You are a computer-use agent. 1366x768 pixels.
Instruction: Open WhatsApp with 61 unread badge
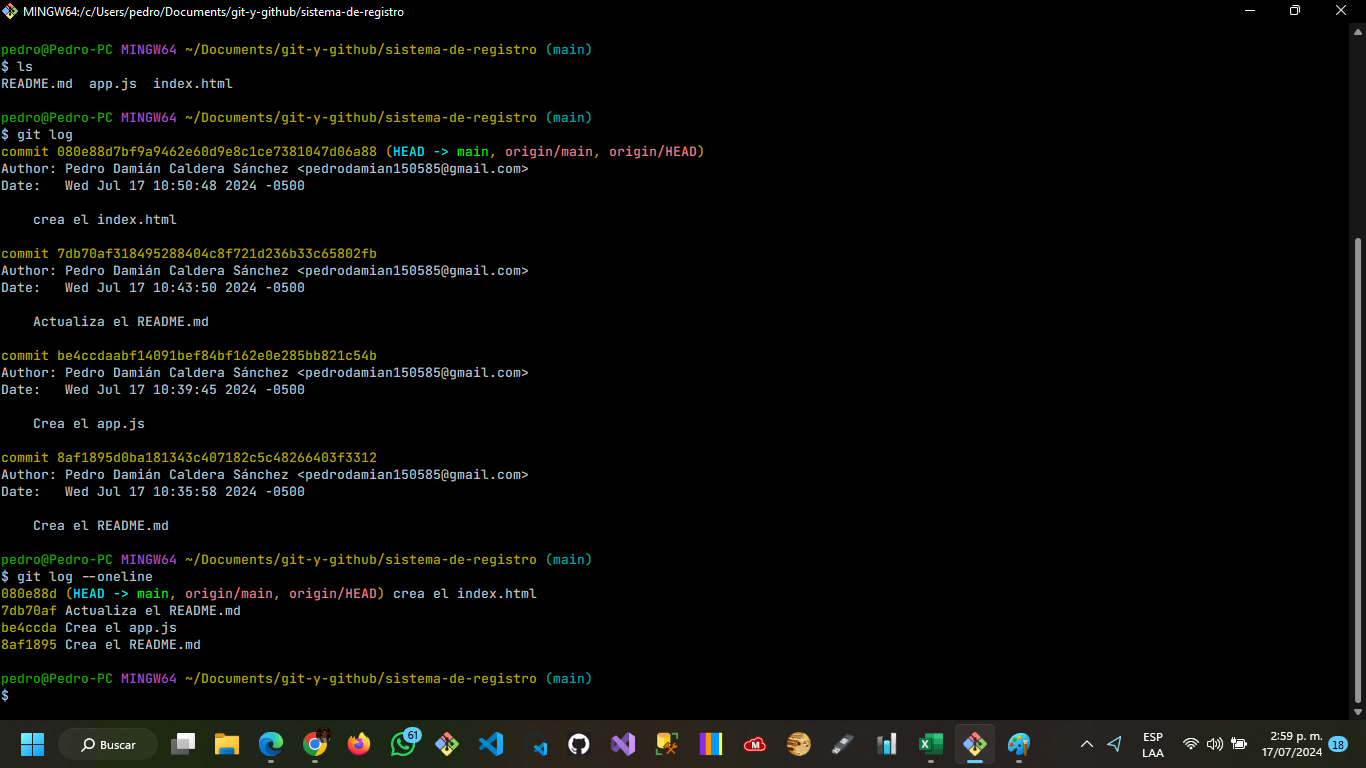(x=403, y=744)
